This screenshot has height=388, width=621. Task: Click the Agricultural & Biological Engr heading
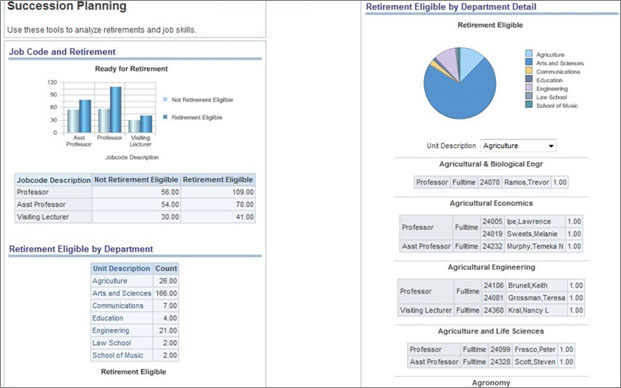[x=491, y=164]
